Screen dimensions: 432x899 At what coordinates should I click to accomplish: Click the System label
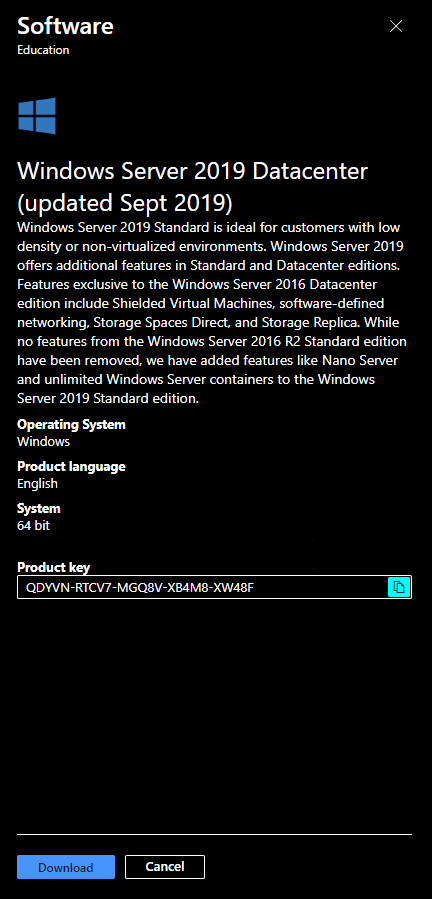pyautogui.click(x=38, y=509)
